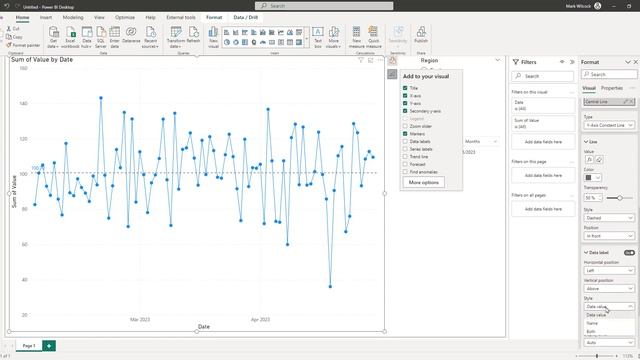
Task: Open Excel workbook import
Action: (70, 37)
